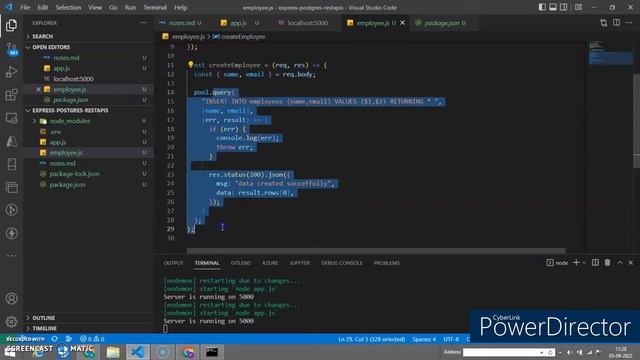This screenshot has height=360, width=640.
Task: Open the Selection menu
Action: (x=68, y=7)
